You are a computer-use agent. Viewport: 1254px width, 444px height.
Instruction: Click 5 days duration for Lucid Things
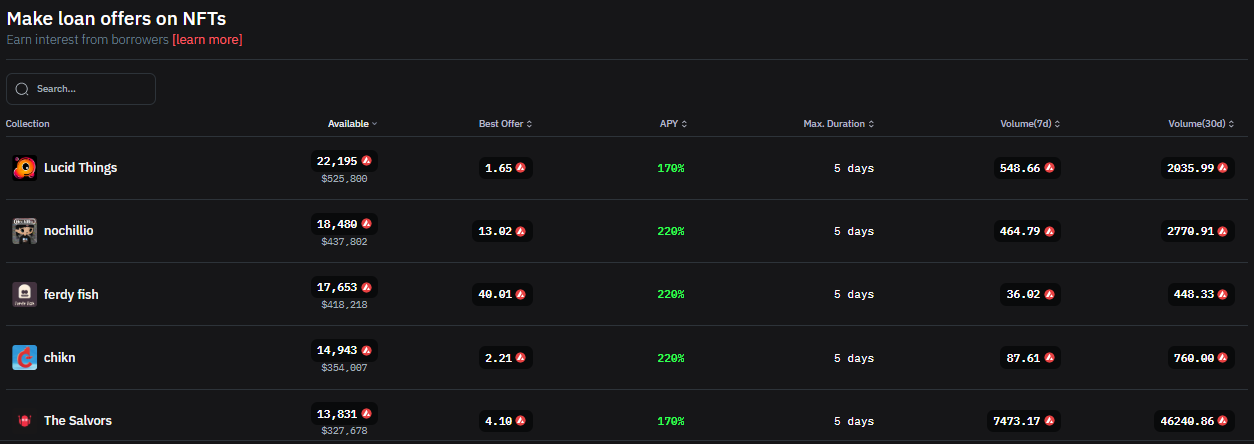tap(854, 168)
